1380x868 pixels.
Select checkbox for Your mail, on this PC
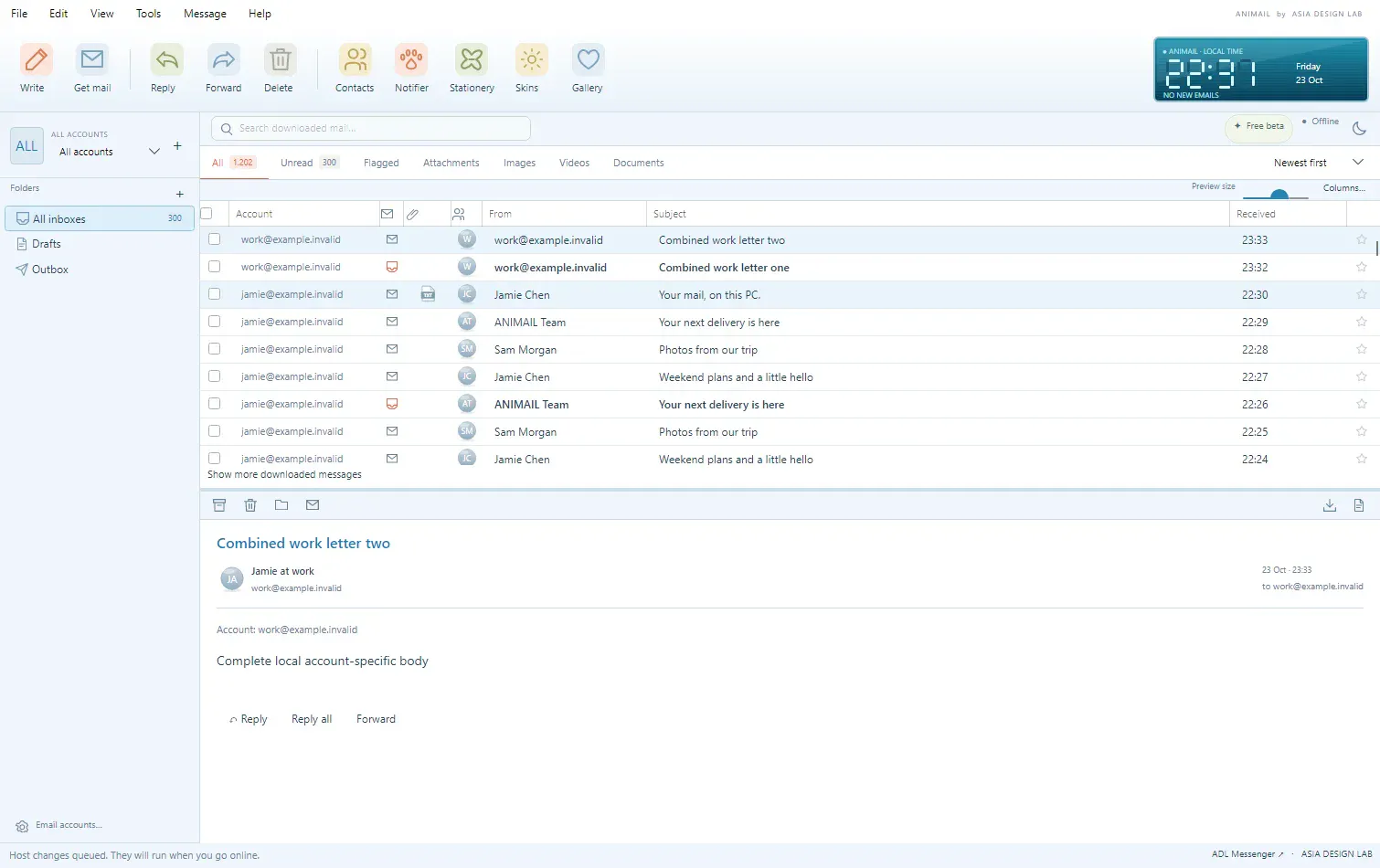(x=215, y=294)
